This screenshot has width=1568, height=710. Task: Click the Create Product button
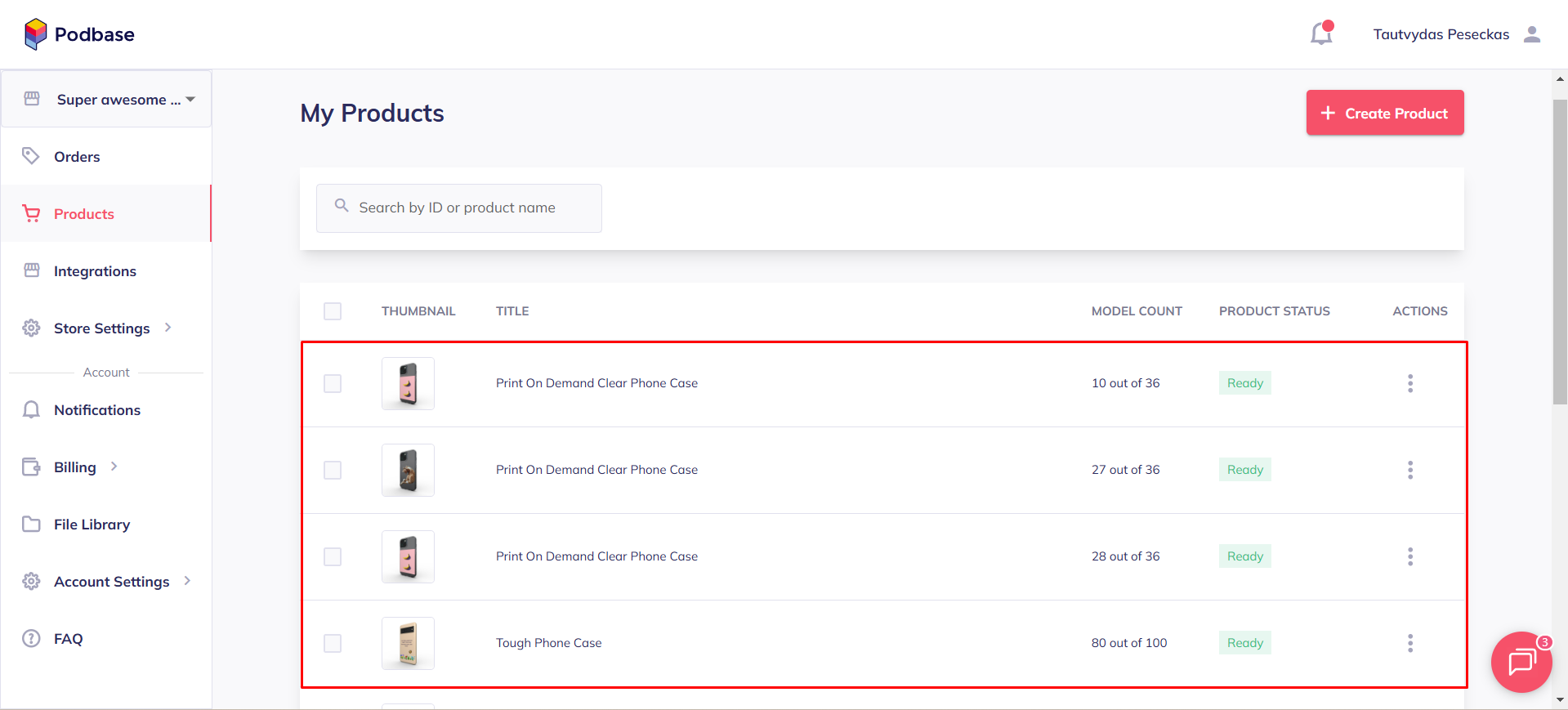1384,113
